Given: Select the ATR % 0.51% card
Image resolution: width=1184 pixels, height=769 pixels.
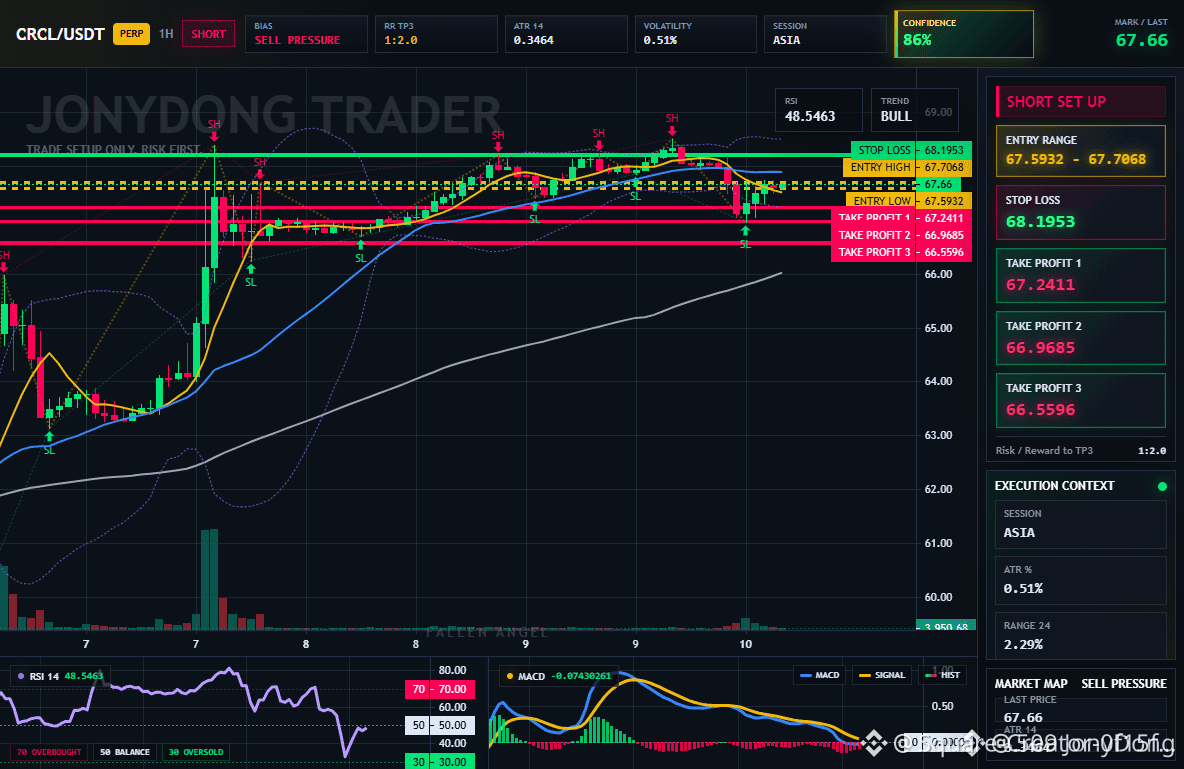Looking at the screenshot, I should (x=1081, y=580).
